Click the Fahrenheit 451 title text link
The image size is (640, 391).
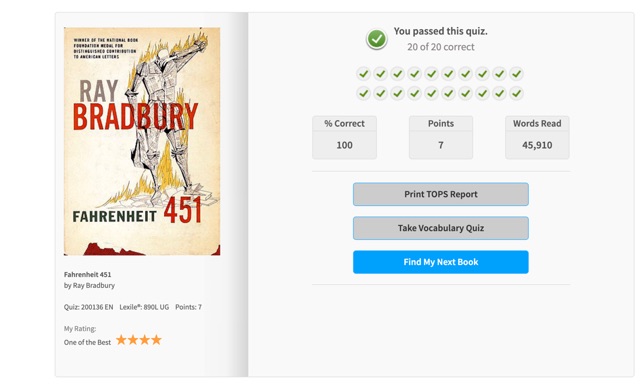tap(87, 275)
